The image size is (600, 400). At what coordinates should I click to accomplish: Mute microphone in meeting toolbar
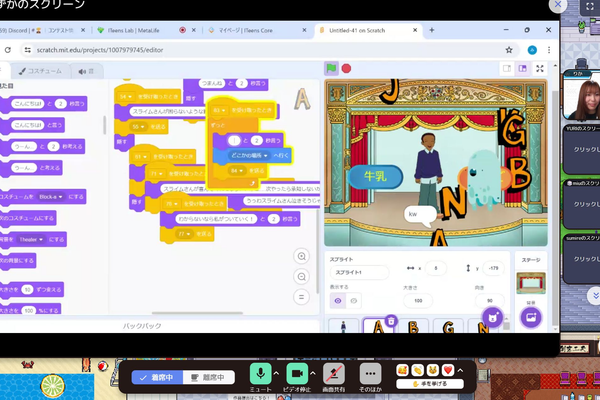(x=261, y=374)
